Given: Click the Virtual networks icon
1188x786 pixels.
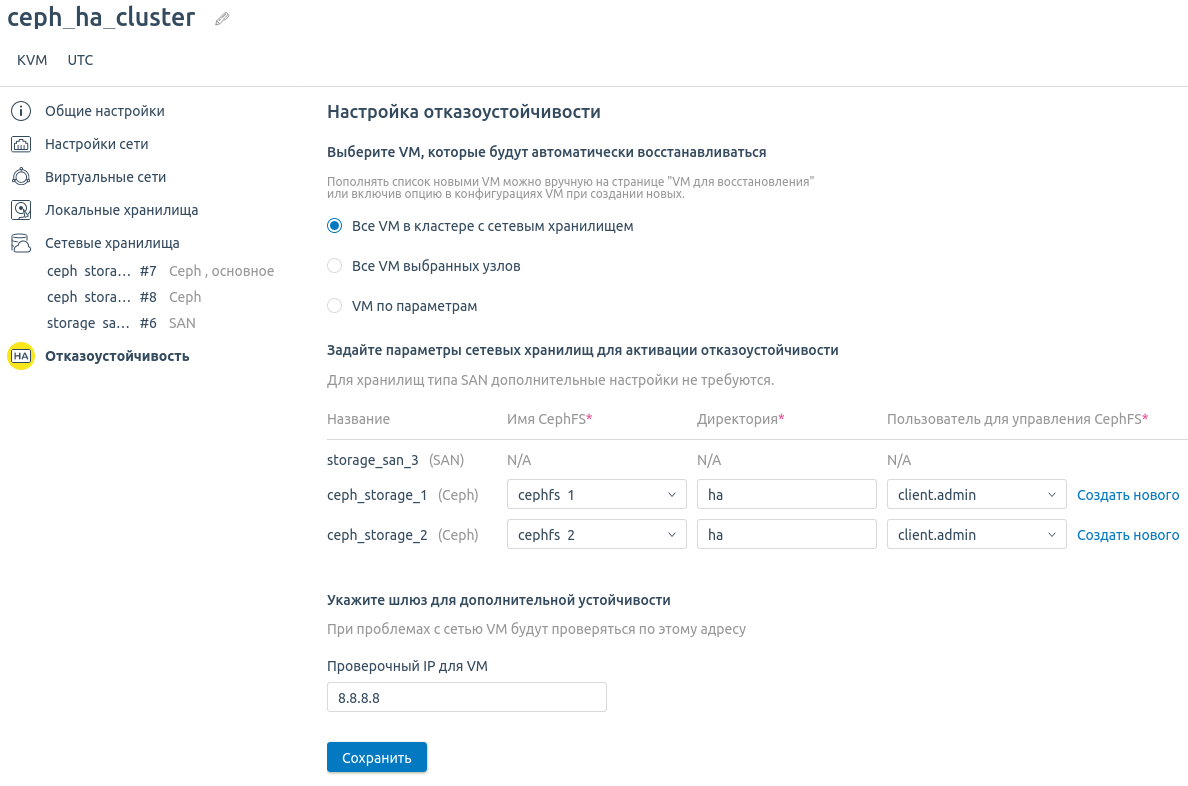Looking at the screenshot, I should click(21, 177).
